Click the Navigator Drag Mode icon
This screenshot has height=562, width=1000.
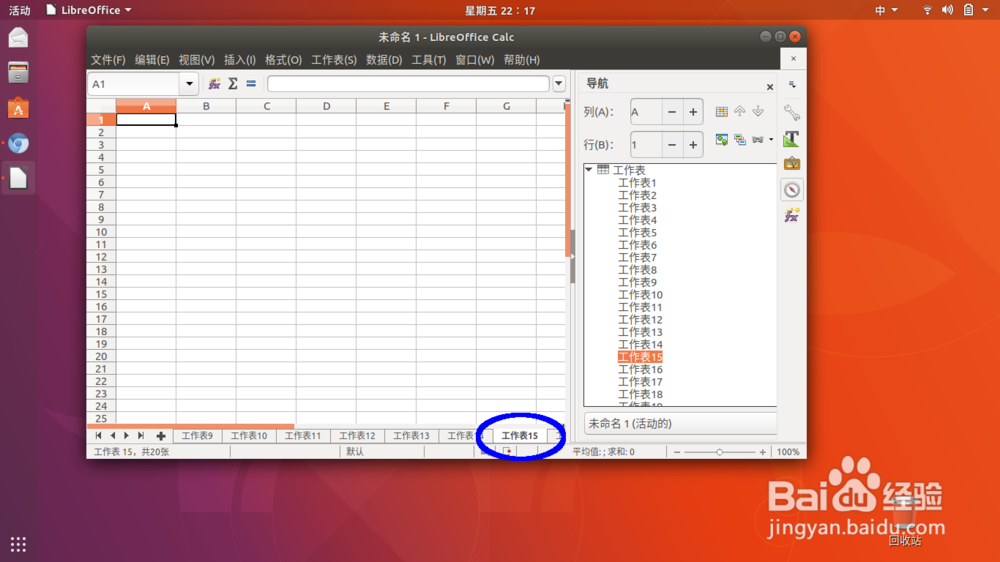coord(758,140)
